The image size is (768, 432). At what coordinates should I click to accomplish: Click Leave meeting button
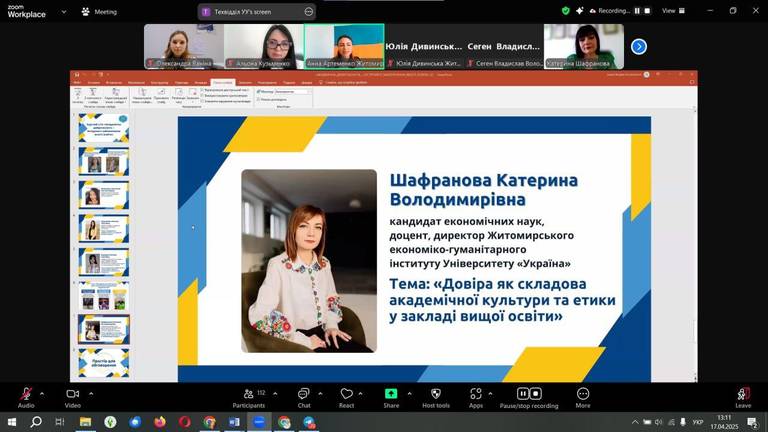(x=743, y=395)
